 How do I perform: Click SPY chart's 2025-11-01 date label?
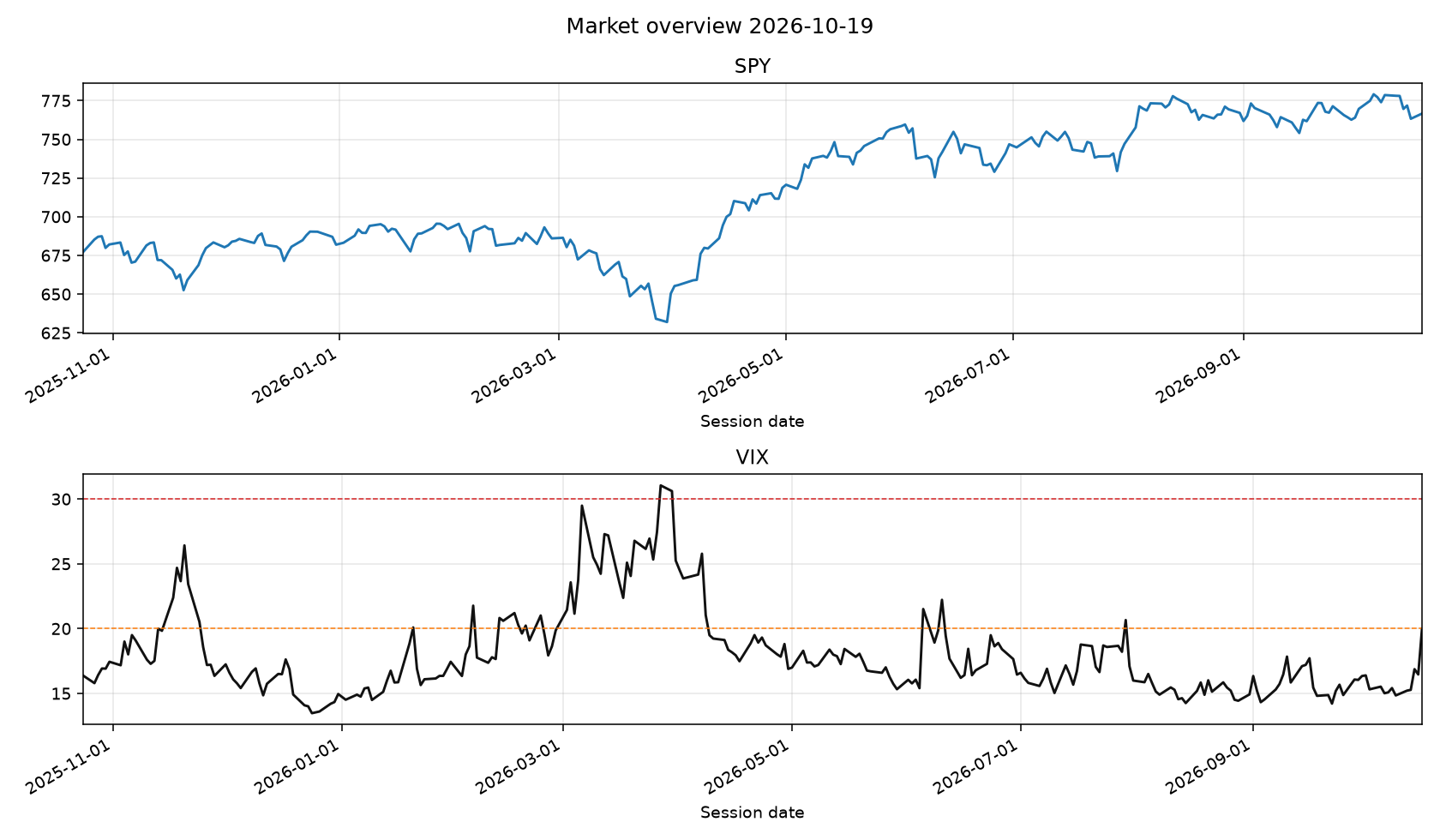69,375
